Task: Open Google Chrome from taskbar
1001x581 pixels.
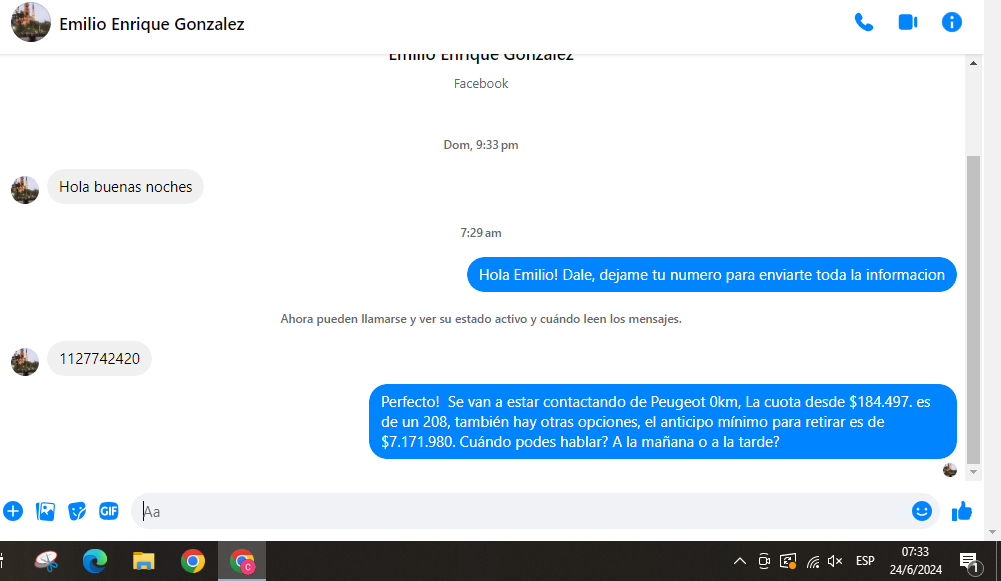Action: coord(193,561)
